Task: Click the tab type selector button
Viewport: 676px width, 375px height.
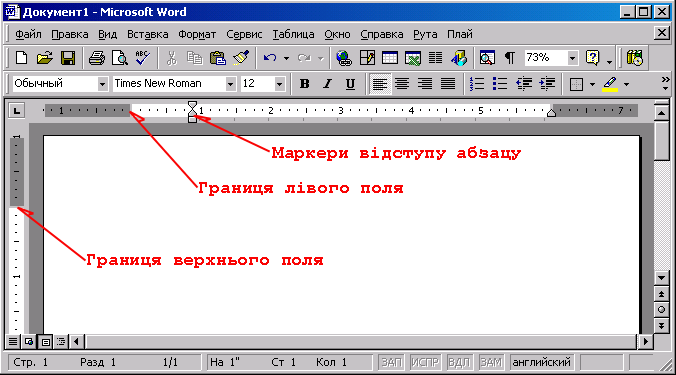Action: tap(16, 111)
